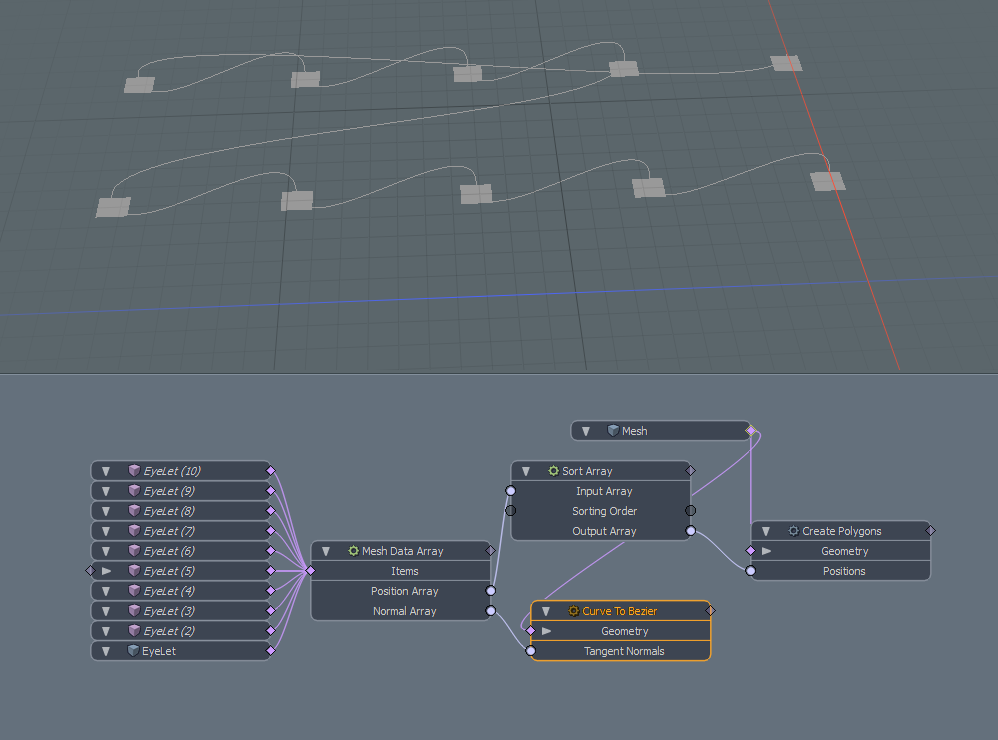Click the orange Curve To Bezier gear icon
The image size is (998, 740).
pos(573,611)
